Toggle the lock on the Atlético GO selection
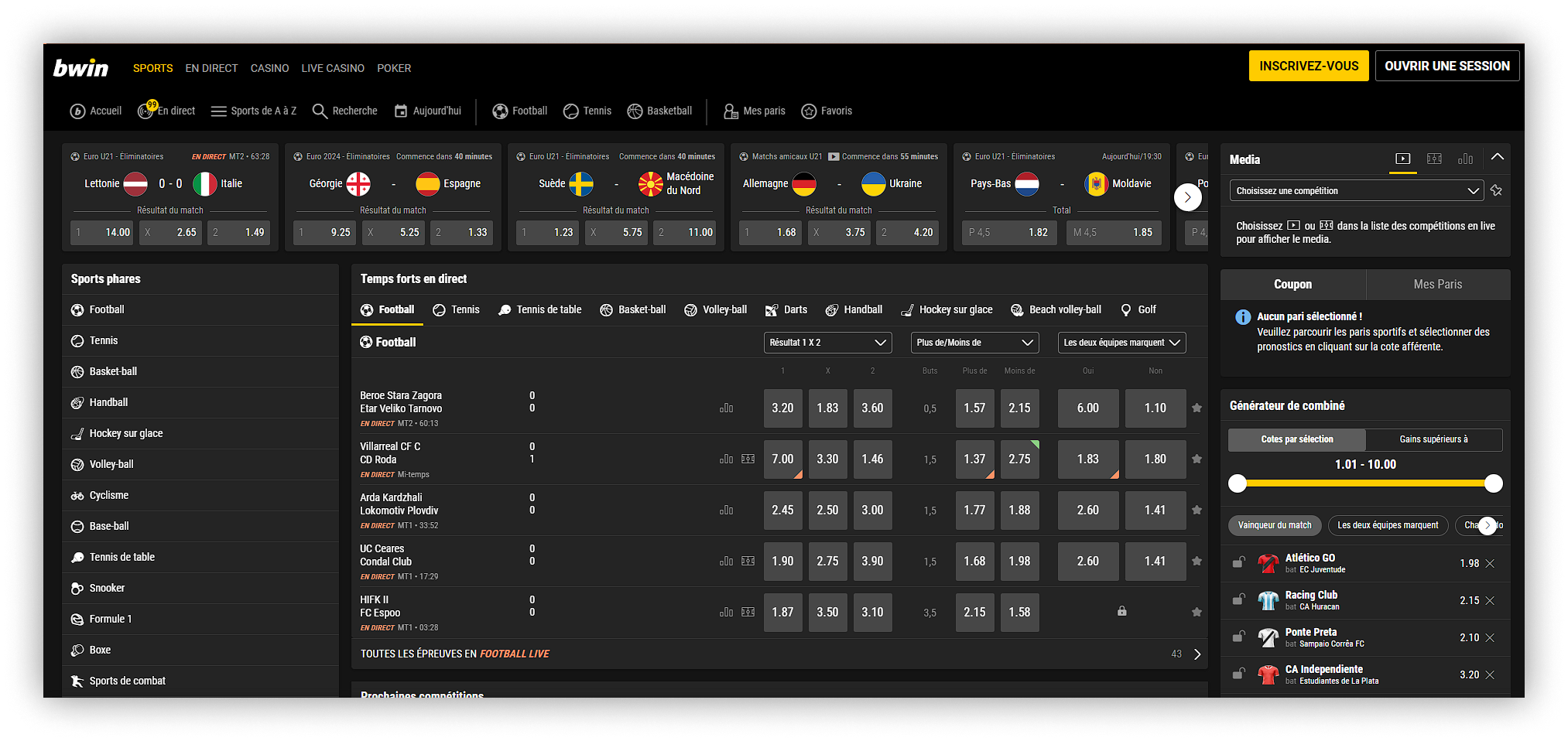1568x741 pixels. pos(1238,562)
